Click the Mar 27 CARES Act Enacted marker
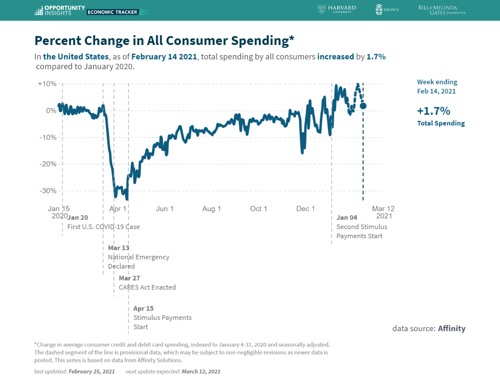 point(147,283)
